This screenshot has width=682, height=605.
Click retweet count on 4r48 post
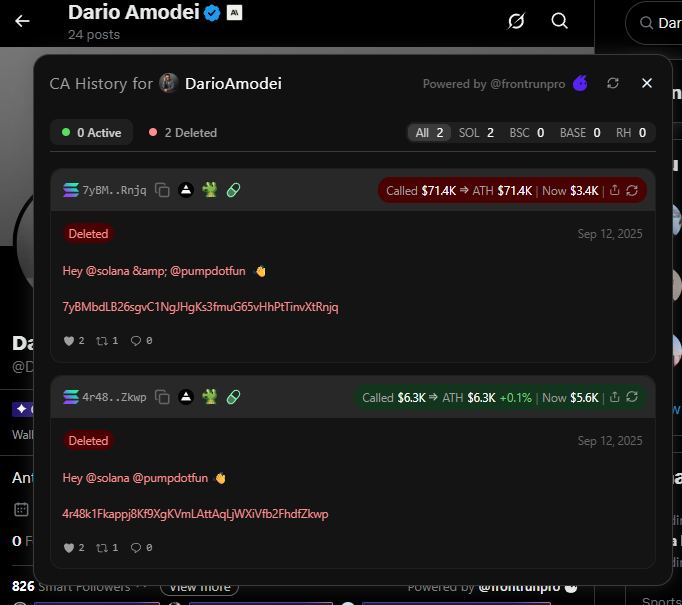pos(107,548)
